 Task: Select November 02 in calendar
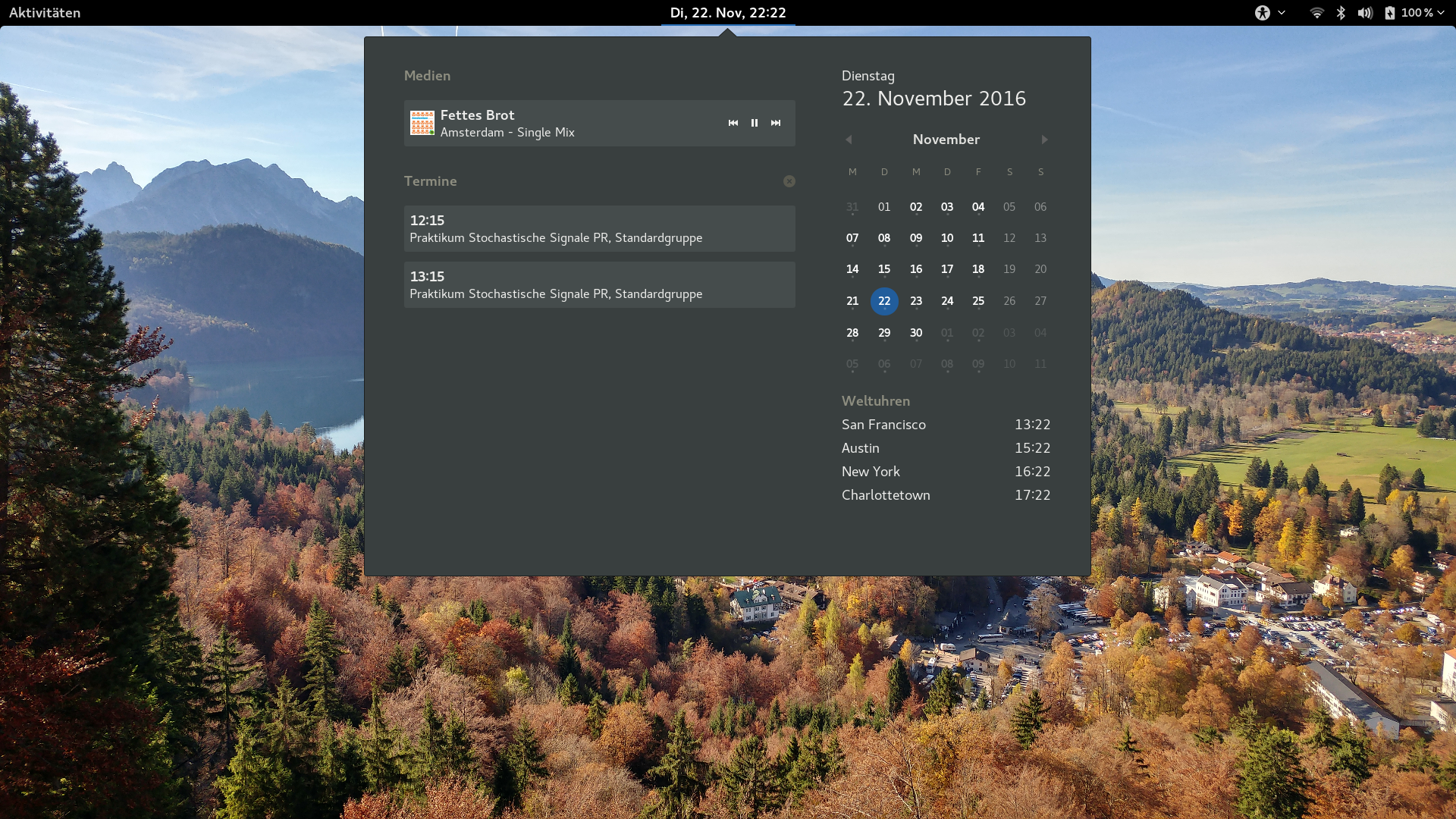coord(916,207)
